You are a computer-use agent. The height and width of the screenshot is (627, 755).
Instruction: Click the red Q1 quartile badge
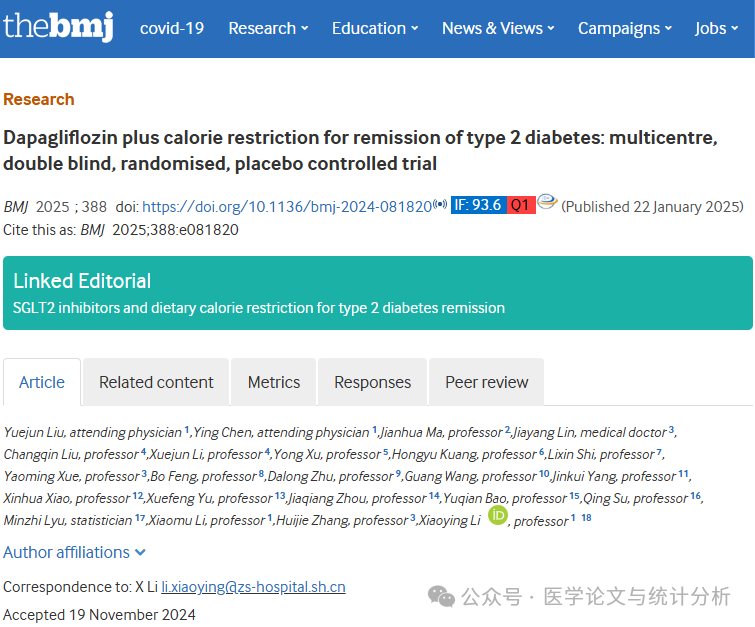coord(520,206)
